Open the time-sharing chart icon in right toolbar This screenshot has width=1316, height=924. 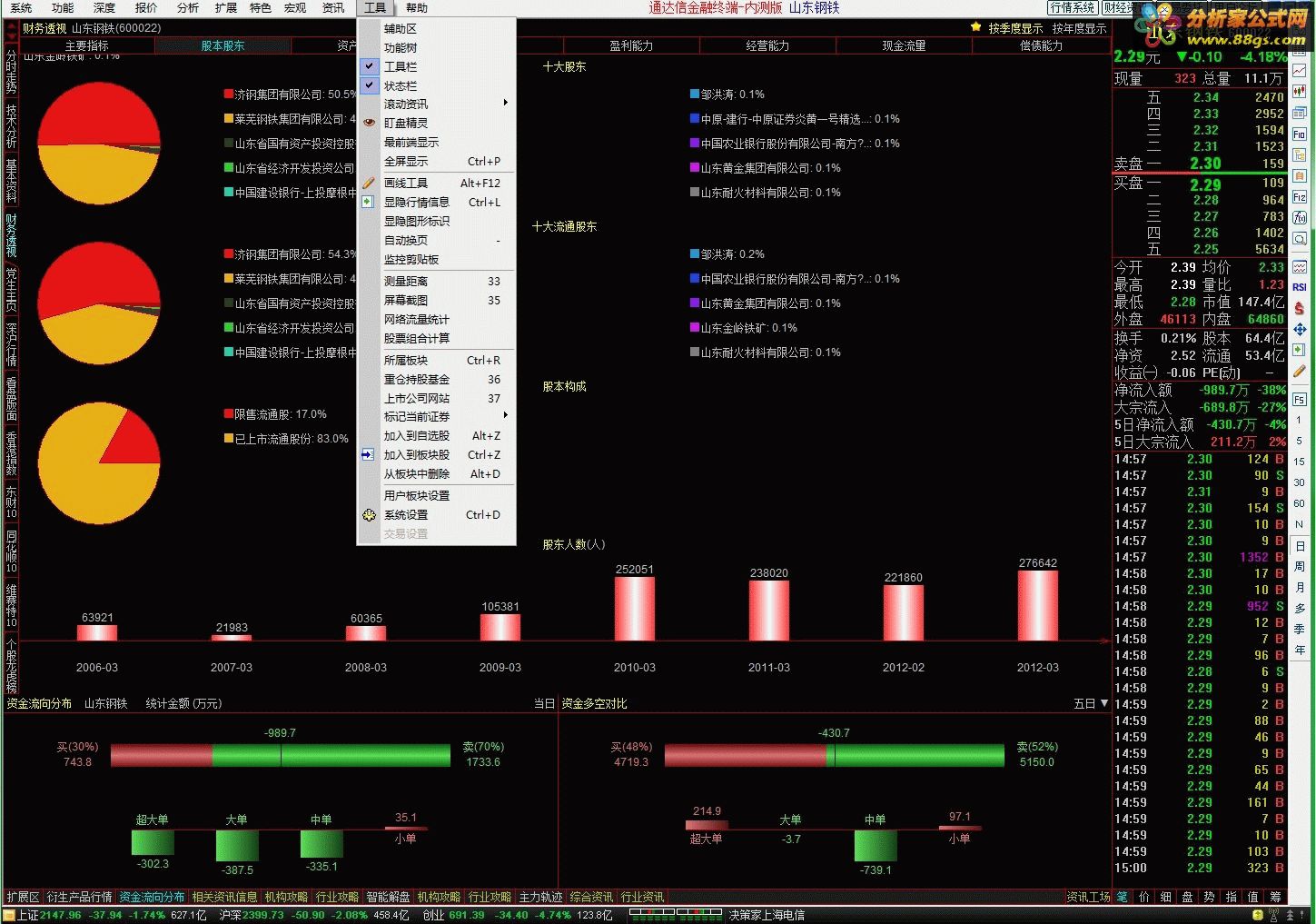pos(1300,71)
